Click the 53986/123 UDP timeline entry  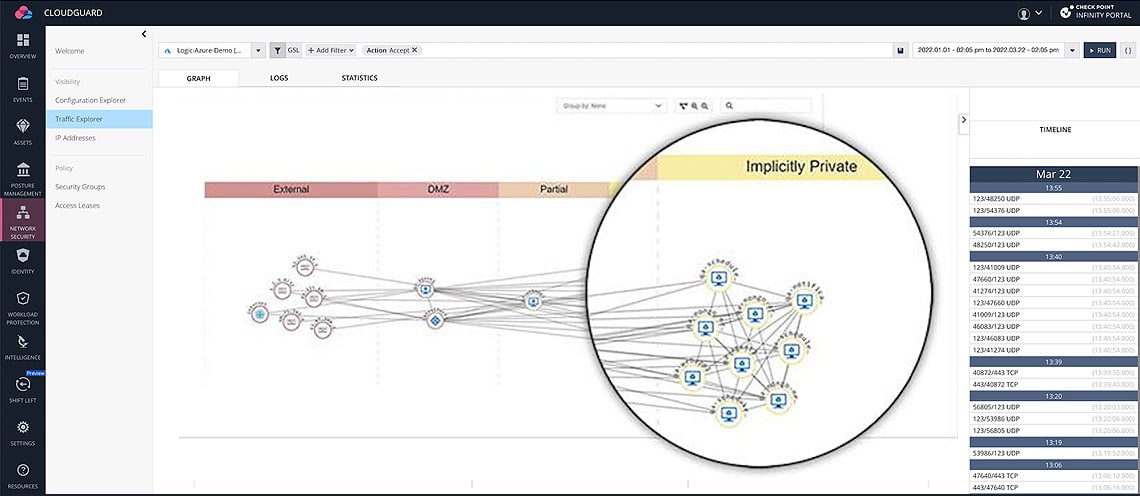(x=1054, y=453)
